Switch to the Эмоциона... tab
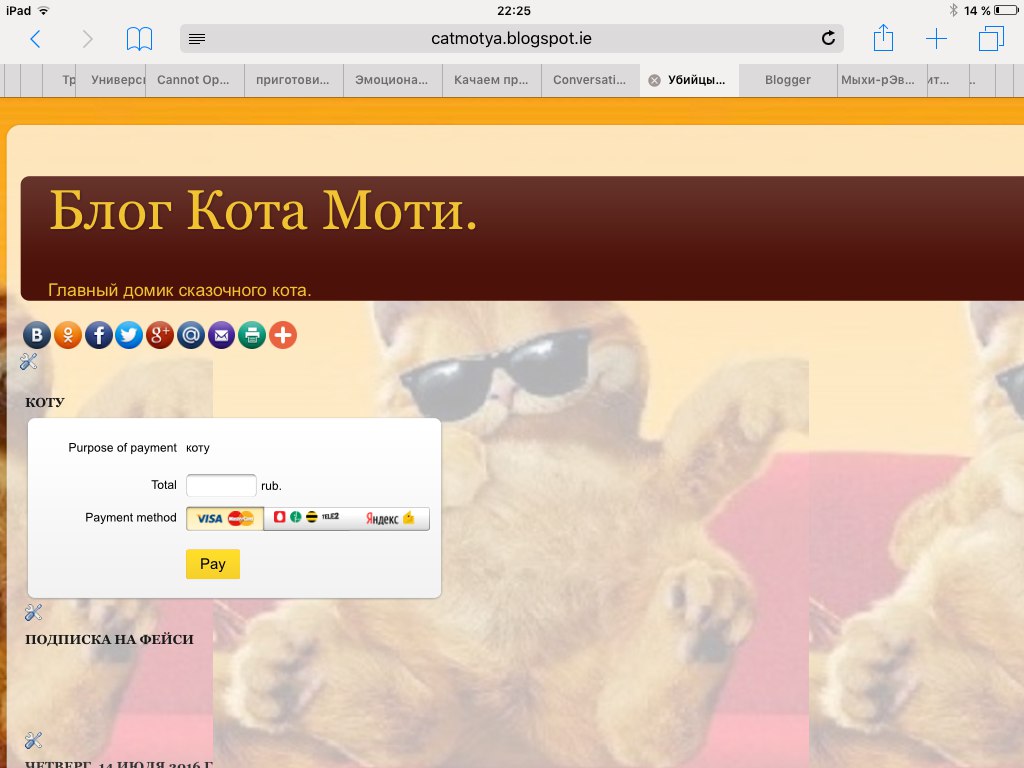The height and width of the screenshot is (768, 1024). pos(392,80)
